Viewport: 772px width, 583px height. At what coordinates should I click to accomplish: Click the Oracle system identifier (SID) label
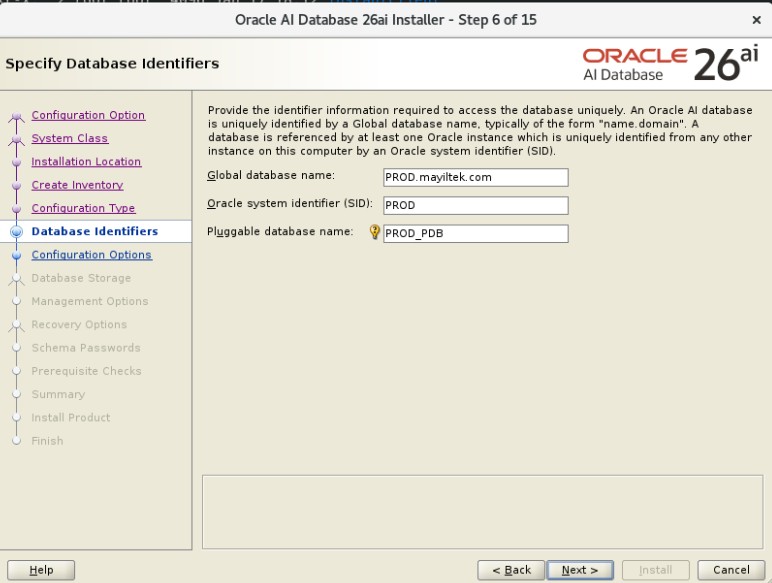click(290, 203)
